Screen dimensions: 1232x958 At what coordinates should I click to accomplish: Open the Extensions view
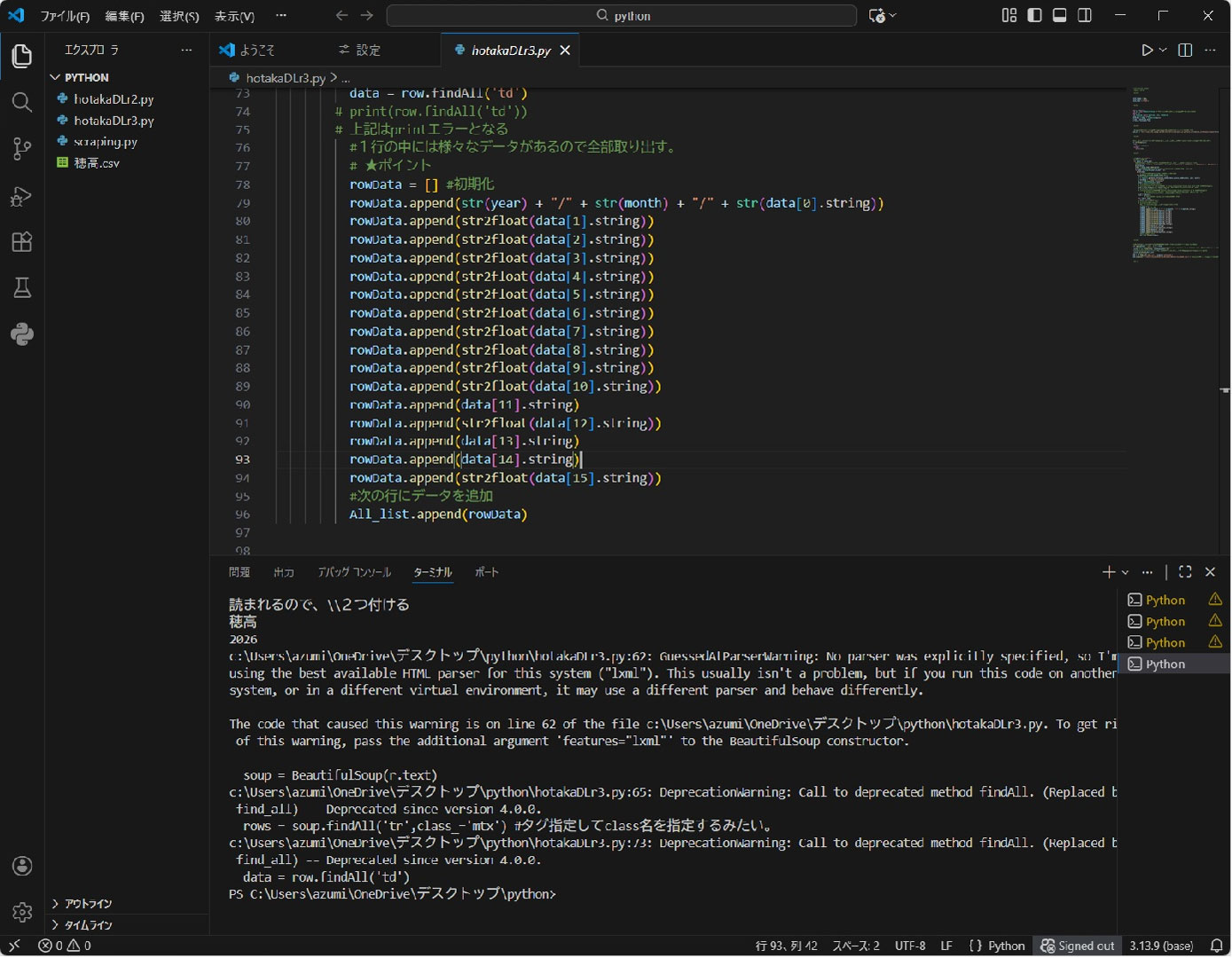pyautogui.click(x=22, y=242)
